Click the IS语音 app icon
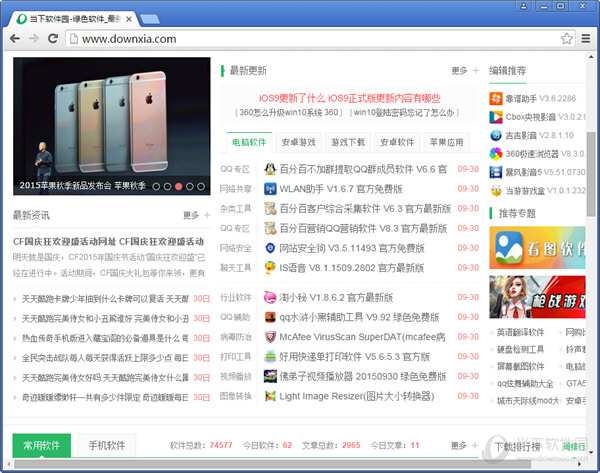600x473 pixels. [270, 268]
